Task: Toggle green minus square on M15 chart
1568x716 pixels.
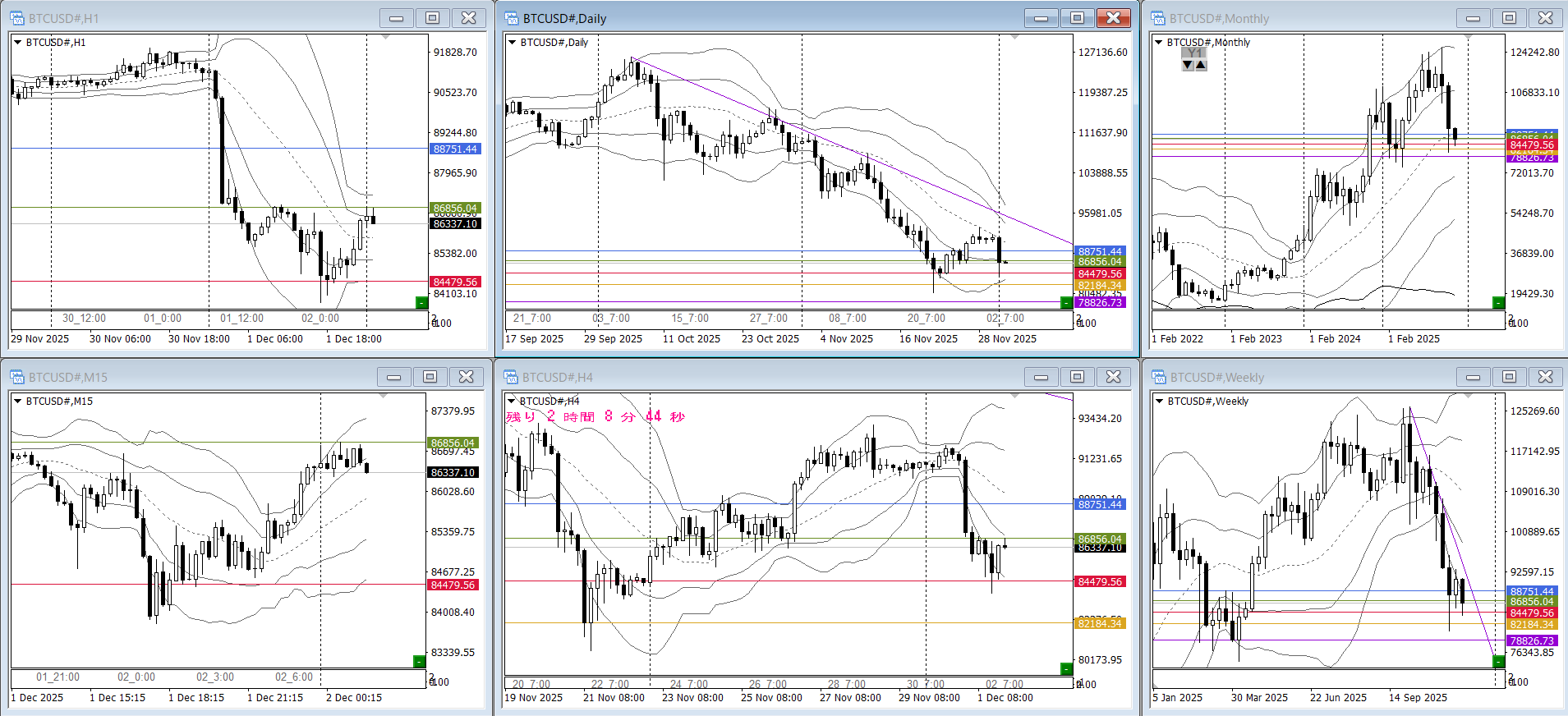Action: point(419,662)
